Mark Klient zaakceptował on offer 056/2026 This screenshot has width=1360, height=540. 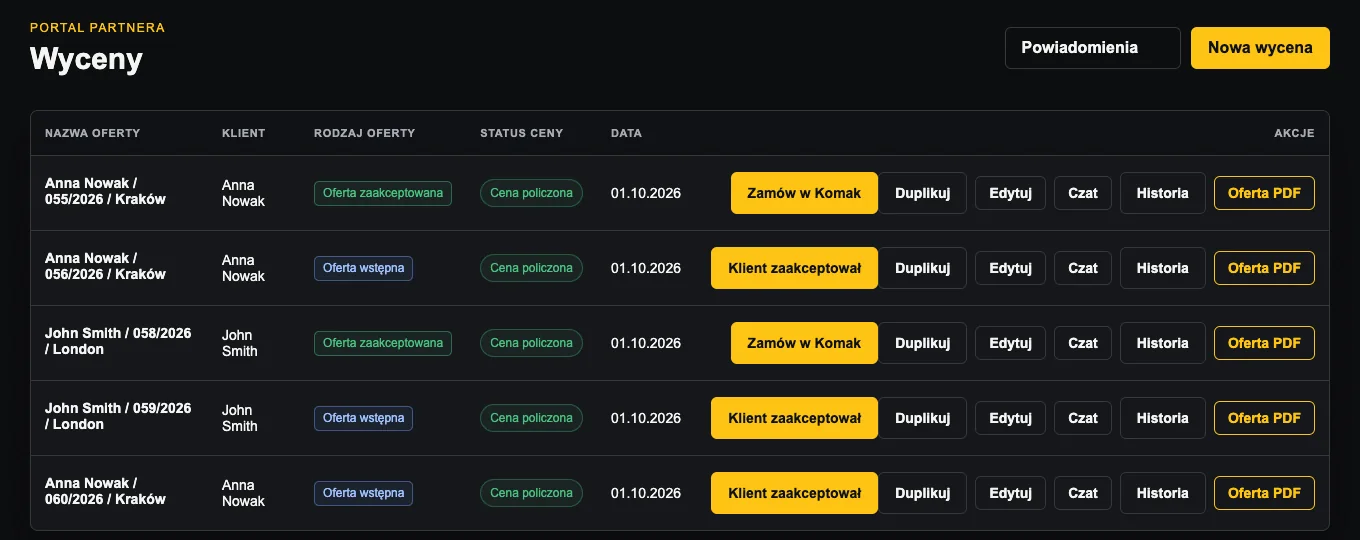click(794, 268)
